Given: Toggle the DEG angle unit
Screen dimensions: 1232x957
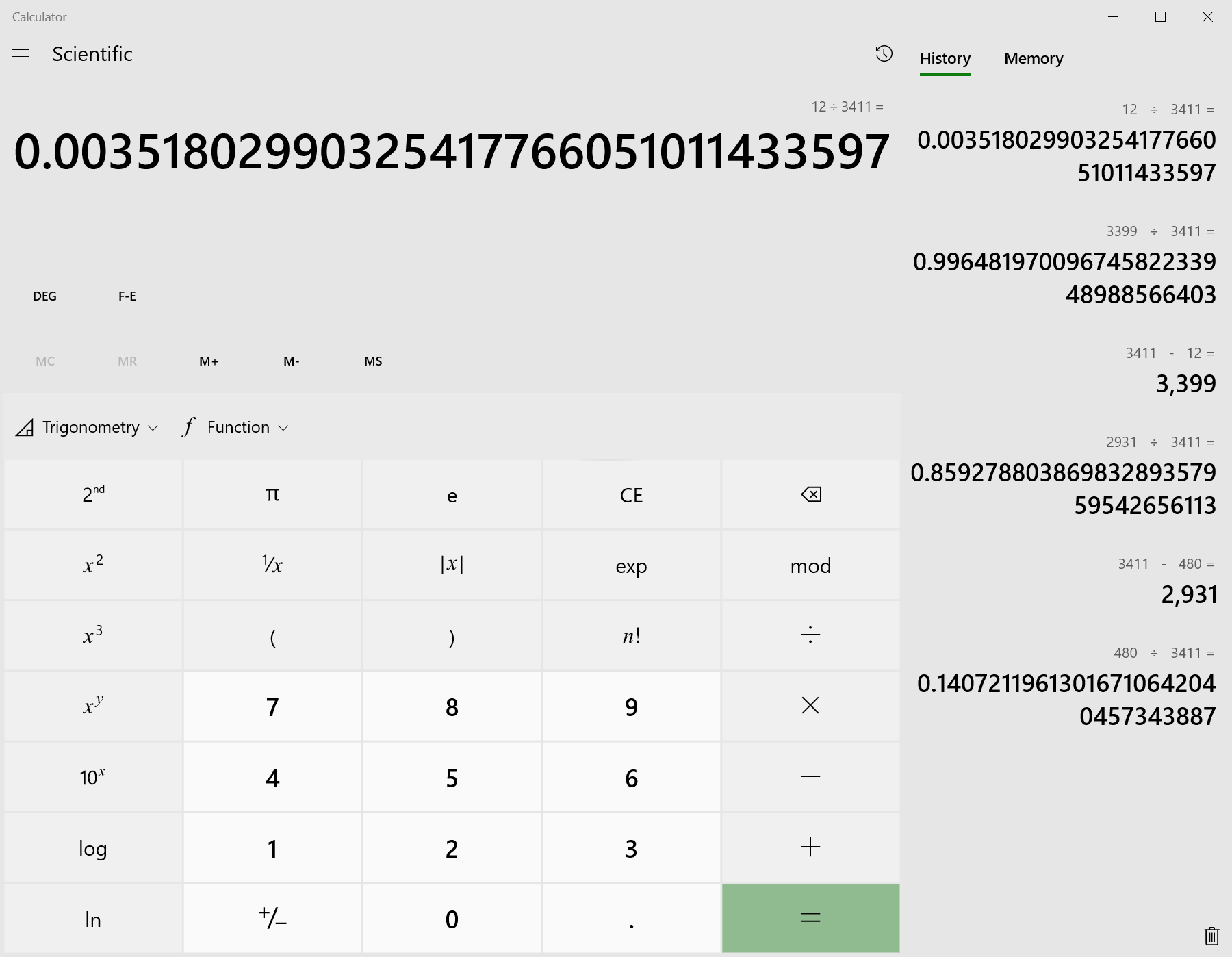Looking at the screenshot, I should click(x=44, y=296).
